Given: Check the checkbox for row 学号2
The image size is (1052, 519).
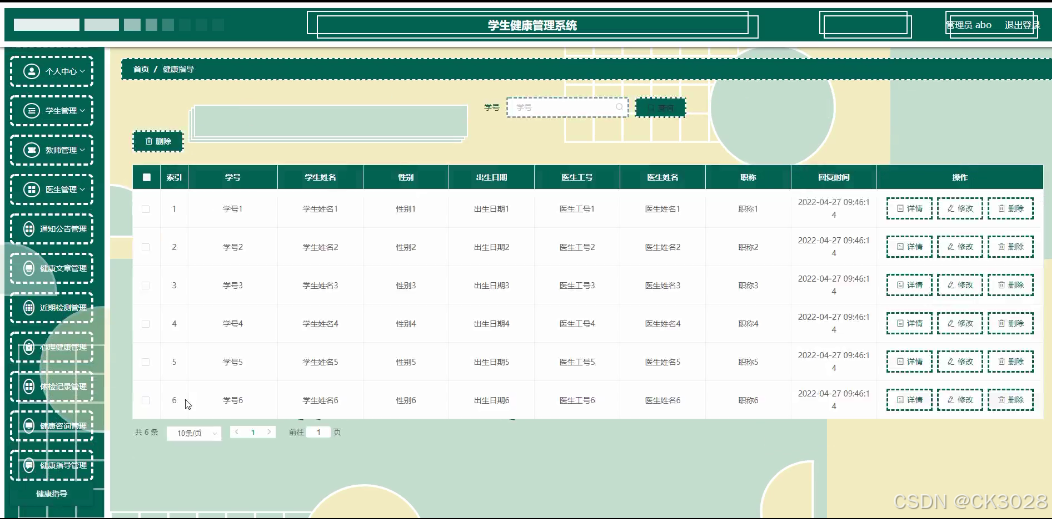Looking at the screenshot, I should (x=146, y=247).
